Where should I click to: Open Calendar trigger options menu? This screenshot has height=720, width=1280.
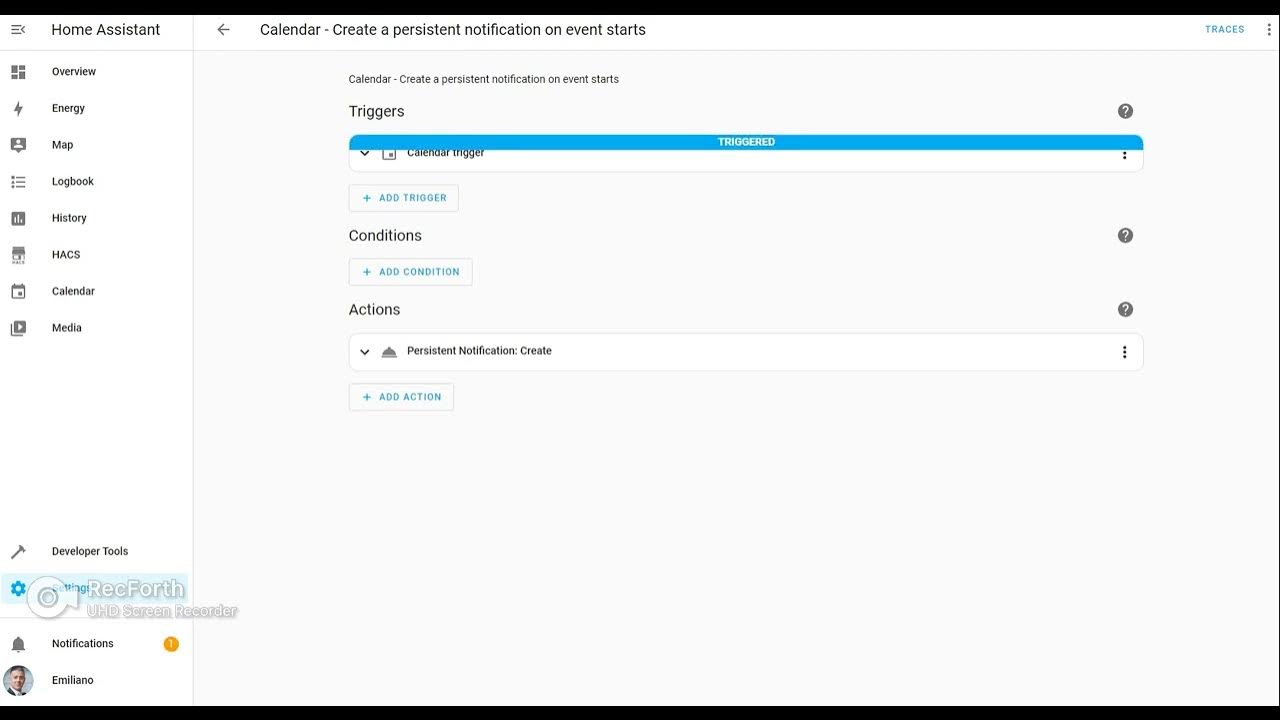pyautogui.click(x=1124, y=155)
